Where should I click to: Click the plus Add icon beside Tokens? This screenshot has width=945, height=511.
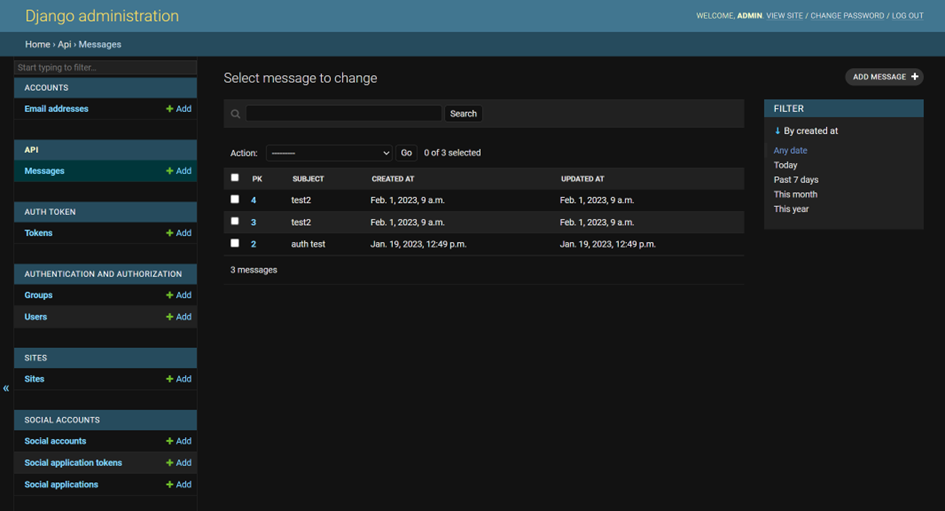point(170,233)
